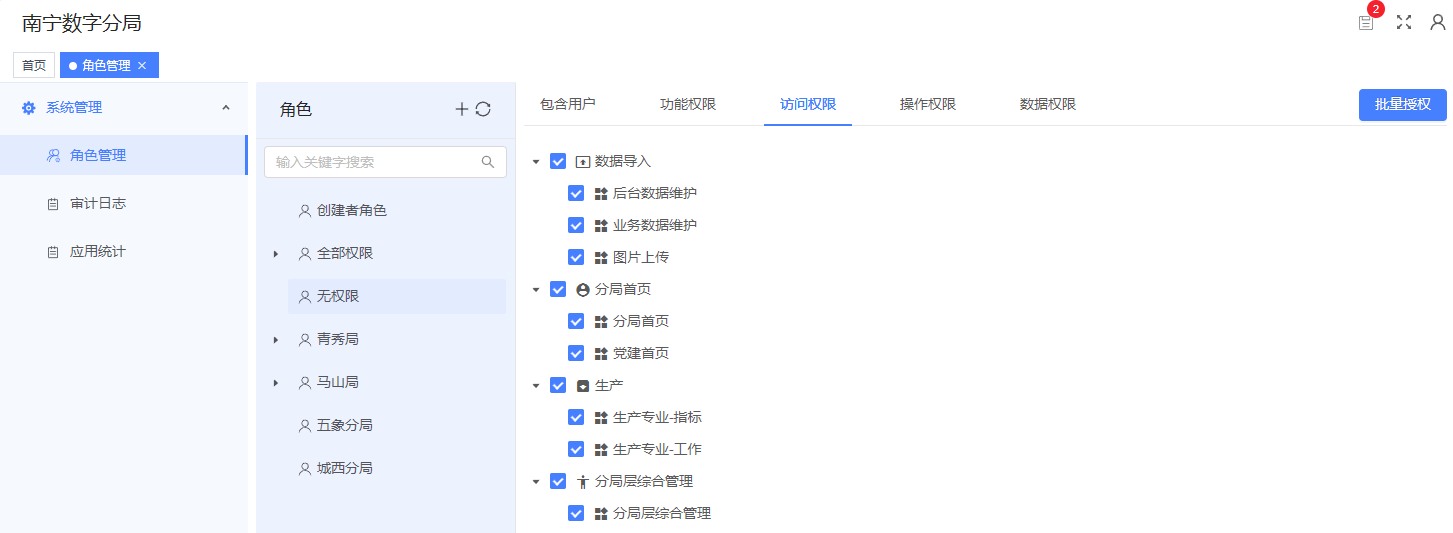Click the 批量授权 button
This screenshot has width=1453, height=533.
tap(1402, 105)
